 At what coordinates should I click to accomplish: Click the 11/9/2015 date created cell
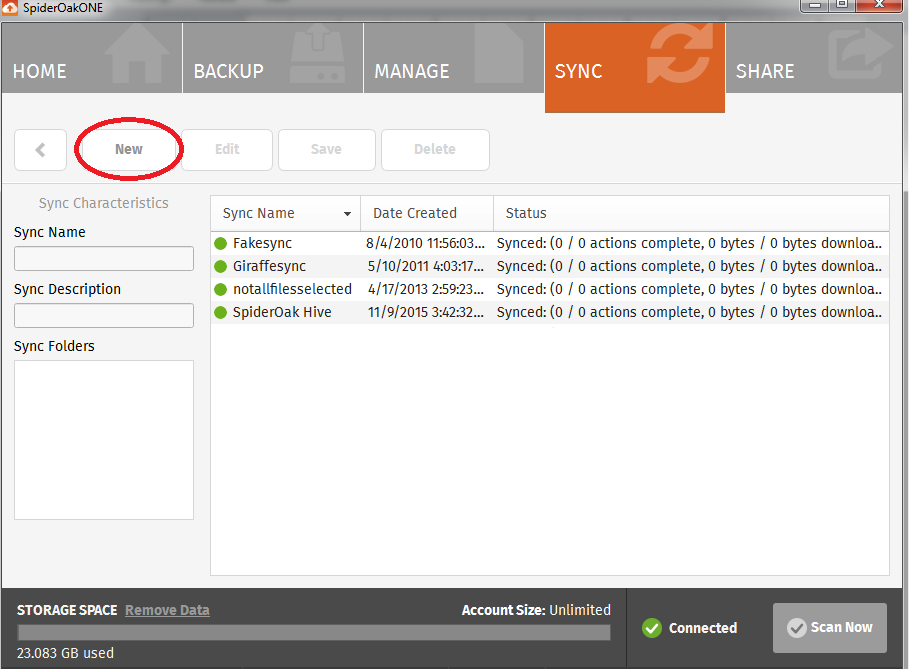426,312
